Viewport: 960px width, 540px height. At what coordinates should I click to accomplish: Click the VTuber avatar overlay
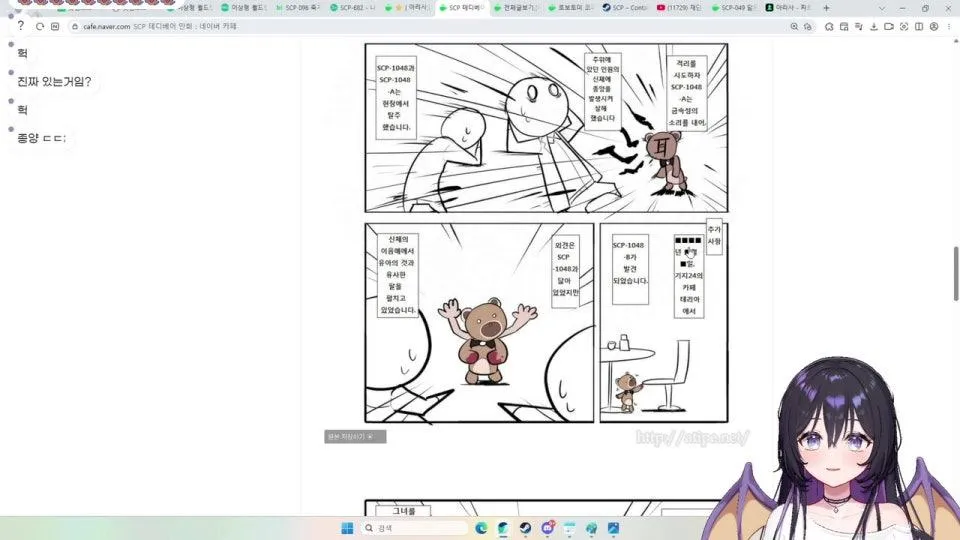tap(833, 448)
